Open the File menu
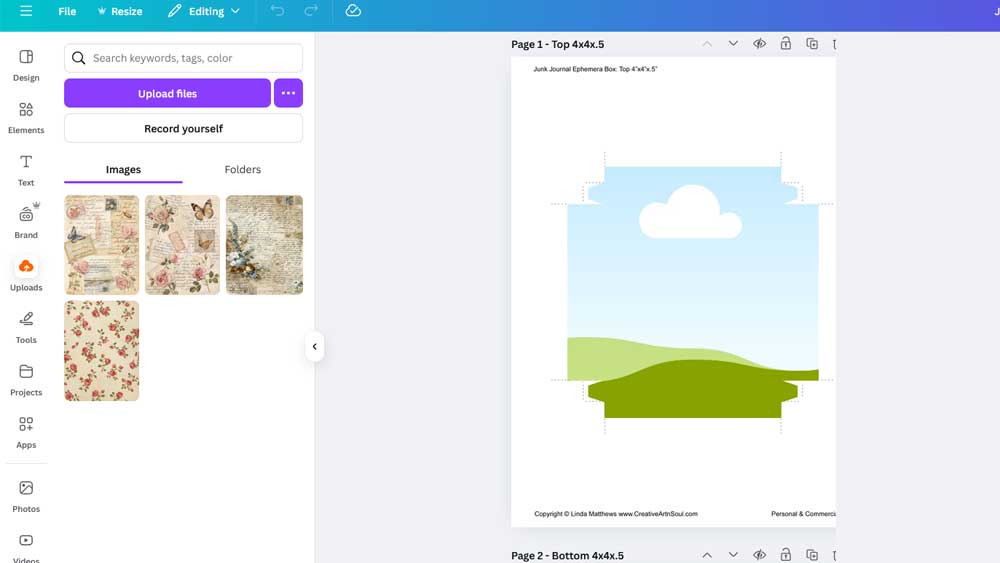 [67, 11]
